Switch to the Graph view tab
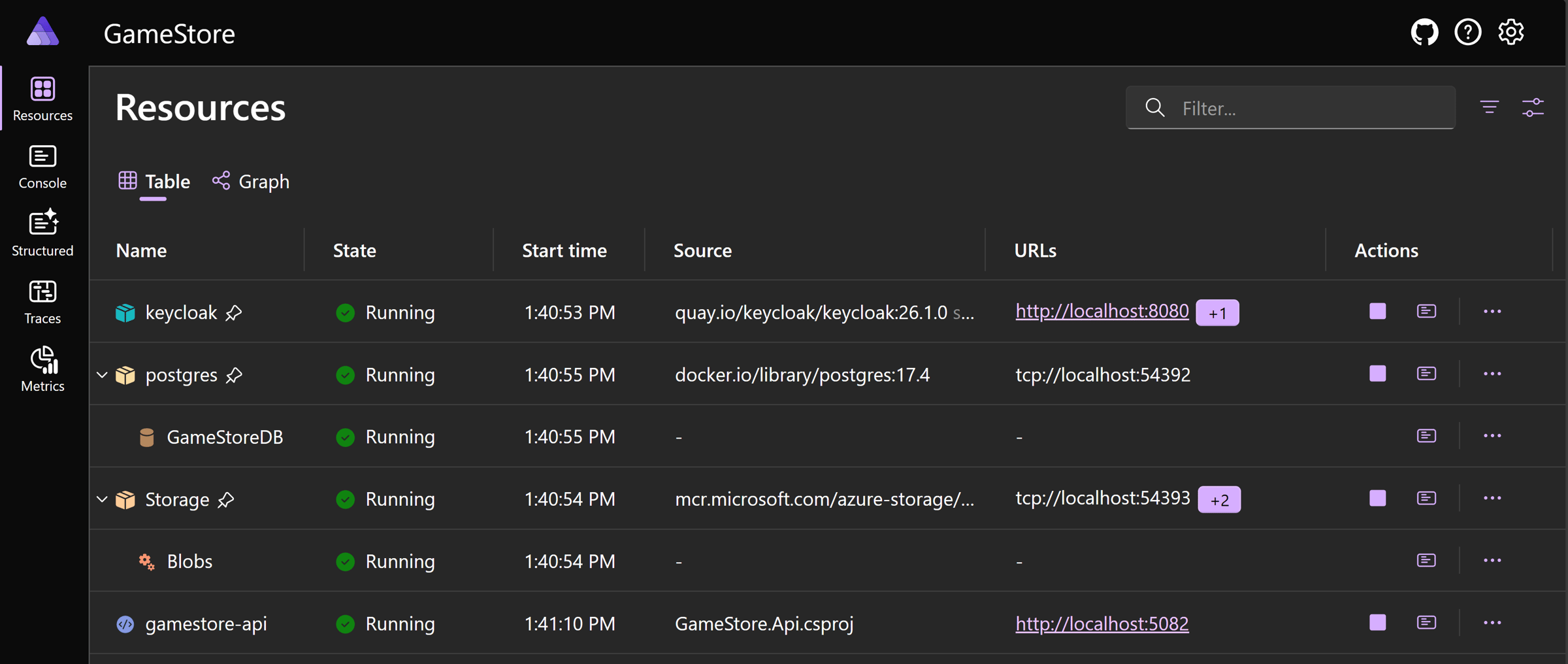 click(x=251, y=182)
